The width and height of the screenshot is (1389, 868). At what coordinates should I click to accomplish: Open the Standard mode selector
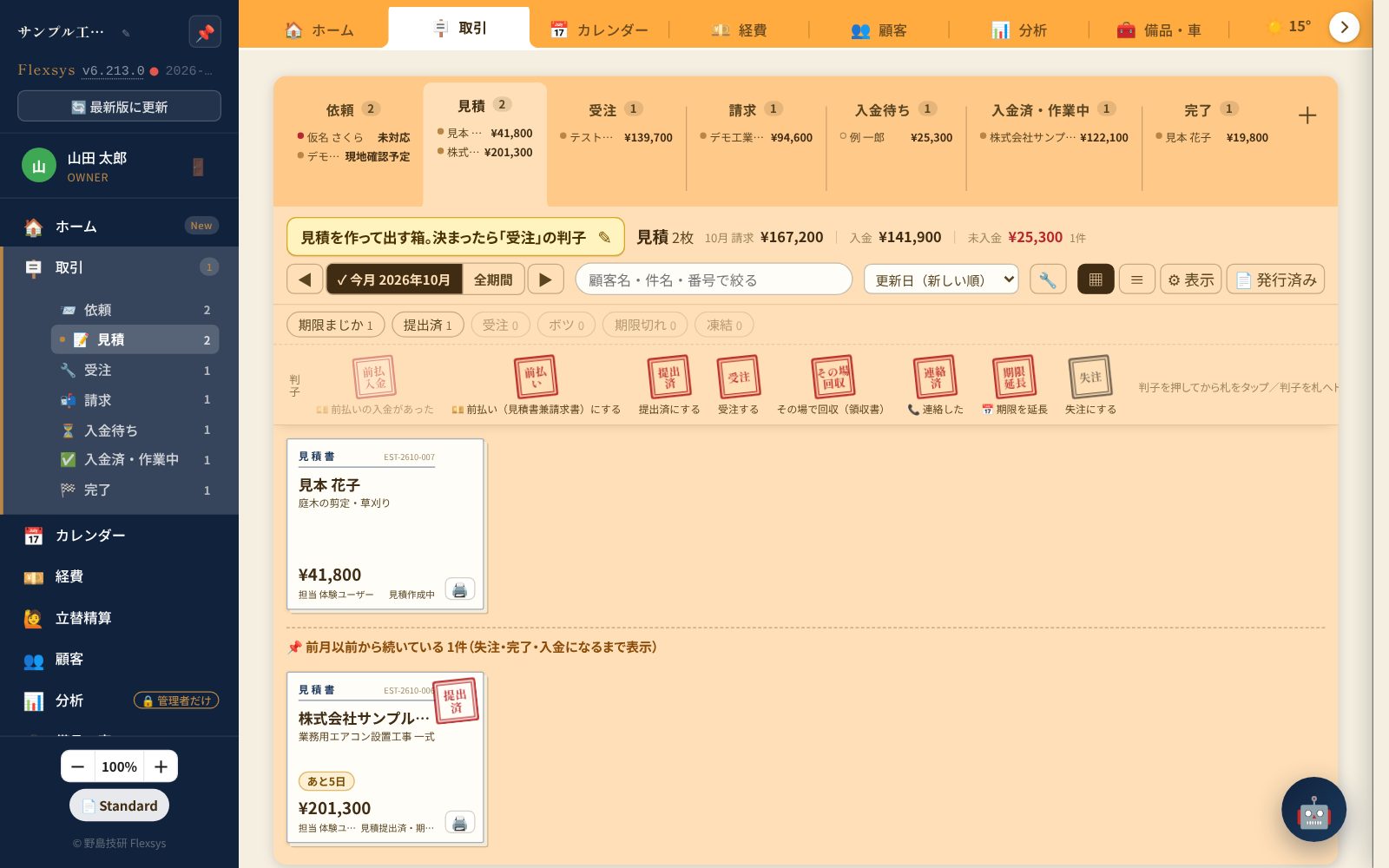click(119, 806)
